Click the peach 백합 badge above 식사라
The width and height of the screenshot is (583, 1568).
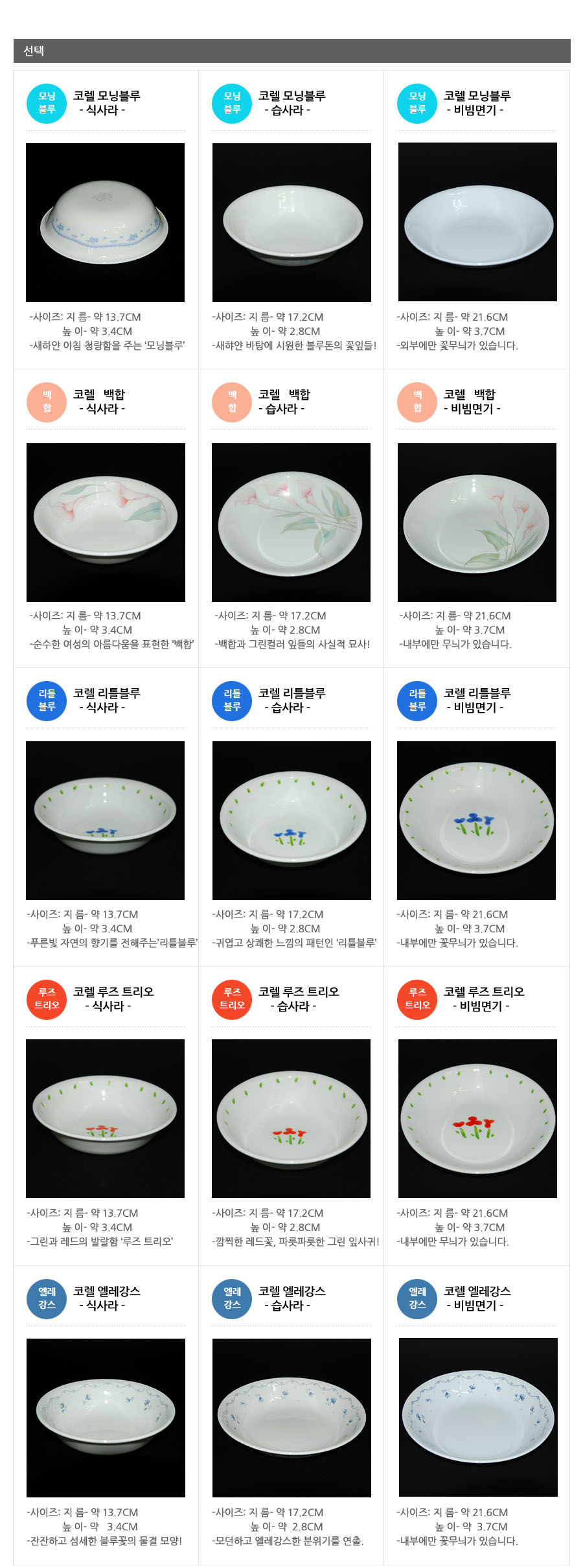coord(47,402)
